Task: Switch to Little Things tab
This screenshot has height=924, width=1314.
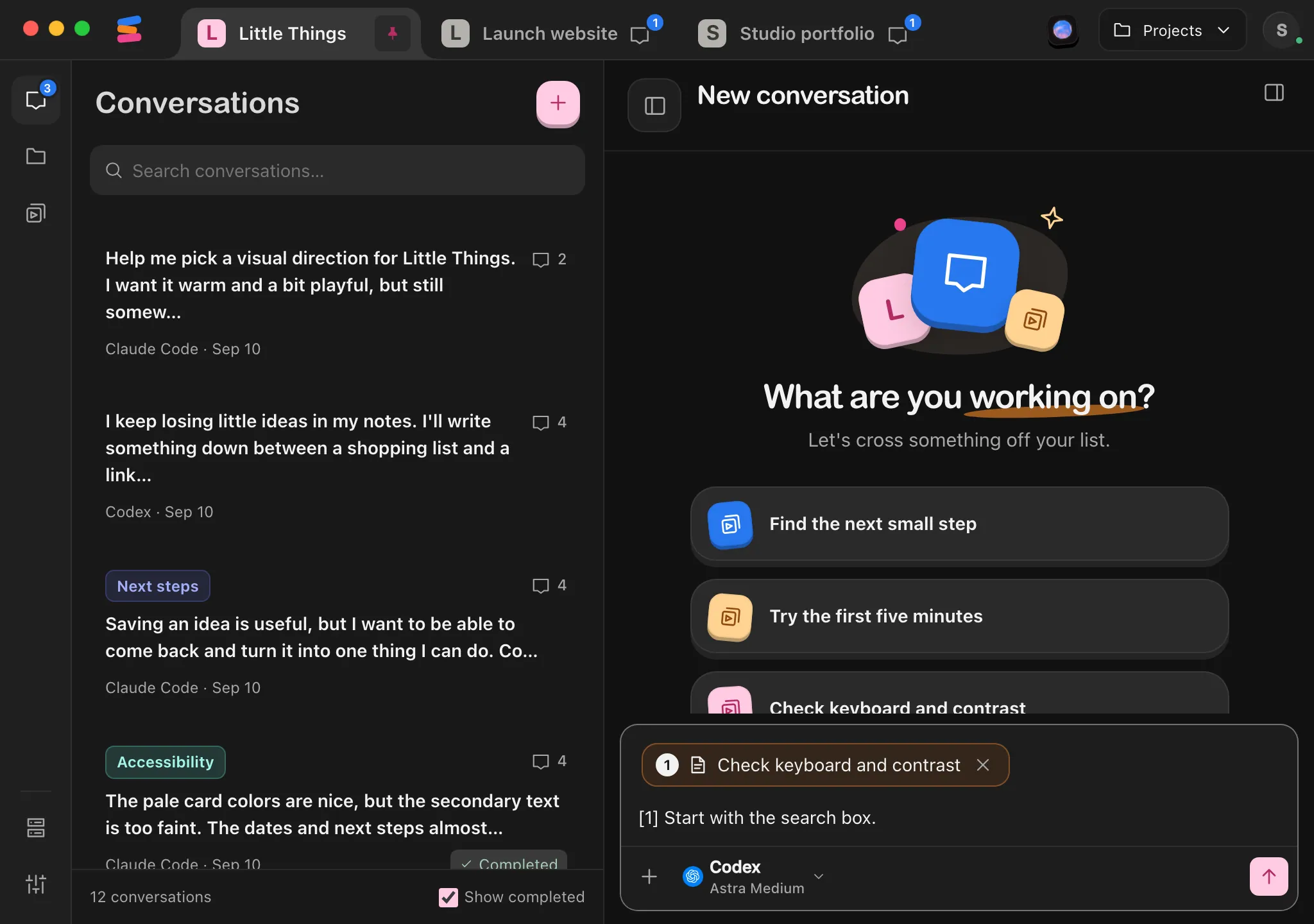Action: point(292,33)
